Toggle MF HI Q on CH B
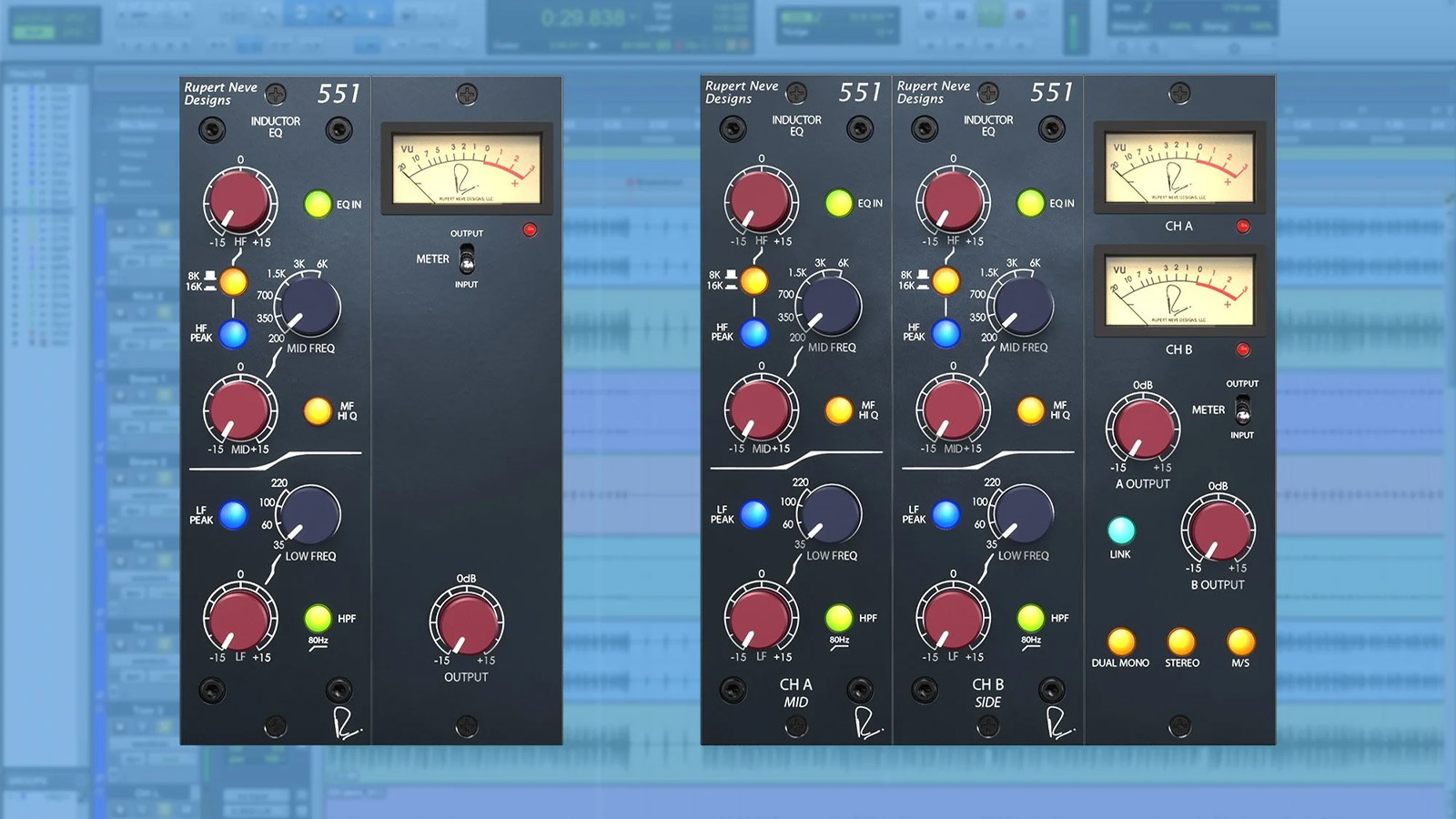The image size is (1456, 819). pyautogui.click(x=1030, y=410)
